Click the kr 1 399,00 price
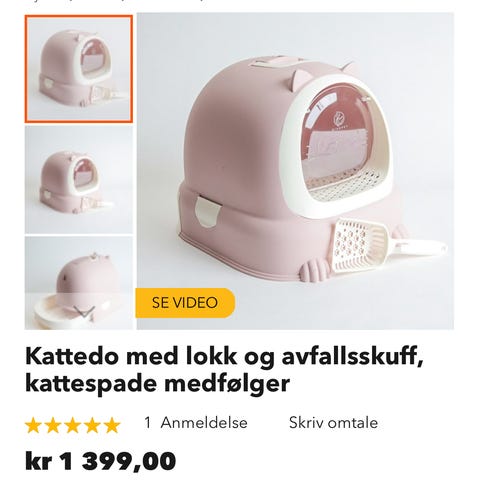 100,461
